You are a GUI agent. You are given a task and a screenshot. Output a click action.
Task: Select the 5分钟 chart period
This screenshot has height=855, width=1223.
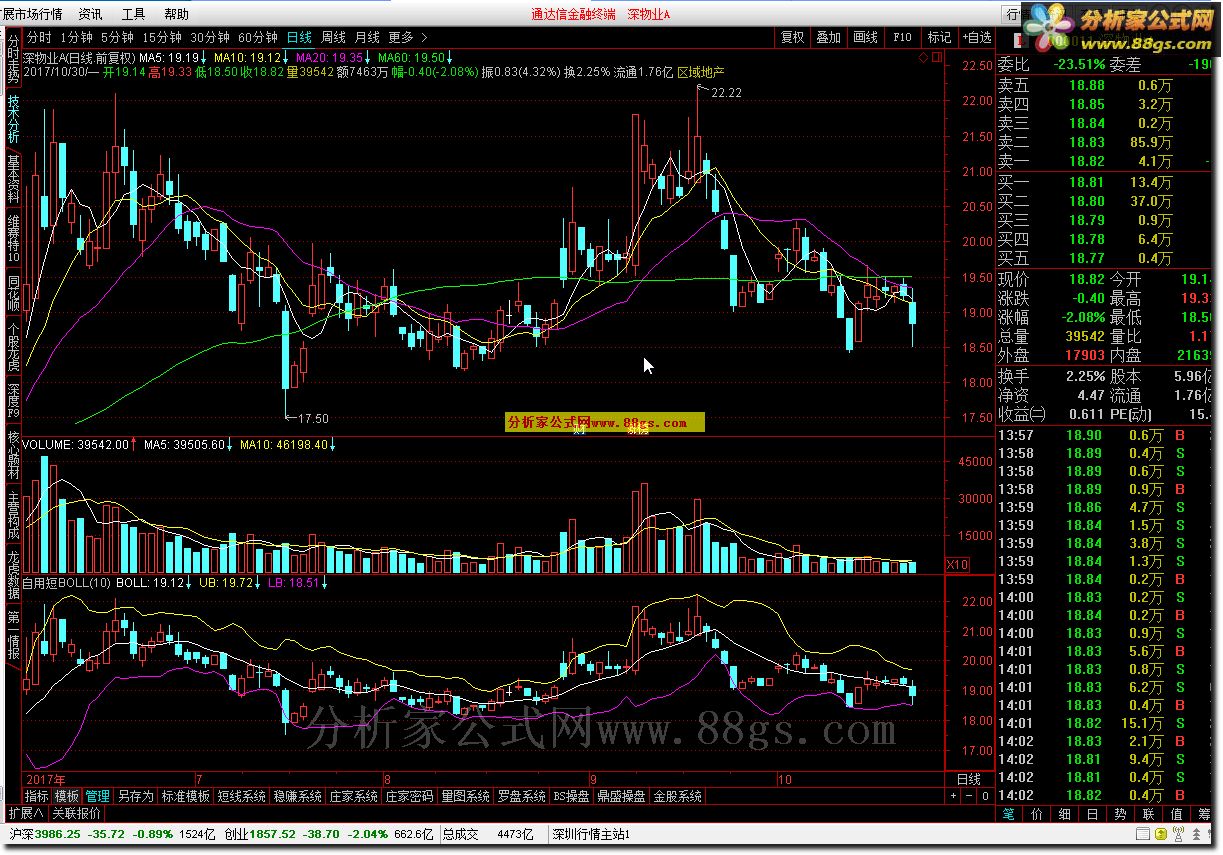[117, 37]
